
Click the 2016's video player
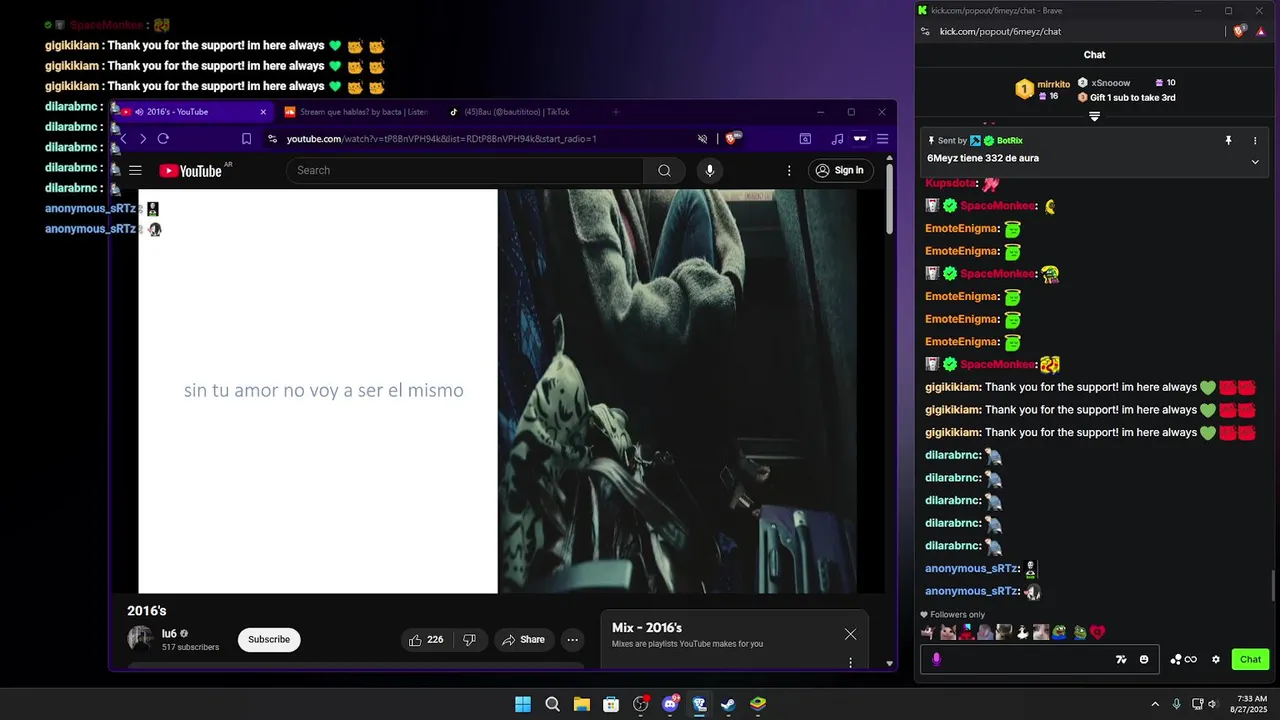497,391
